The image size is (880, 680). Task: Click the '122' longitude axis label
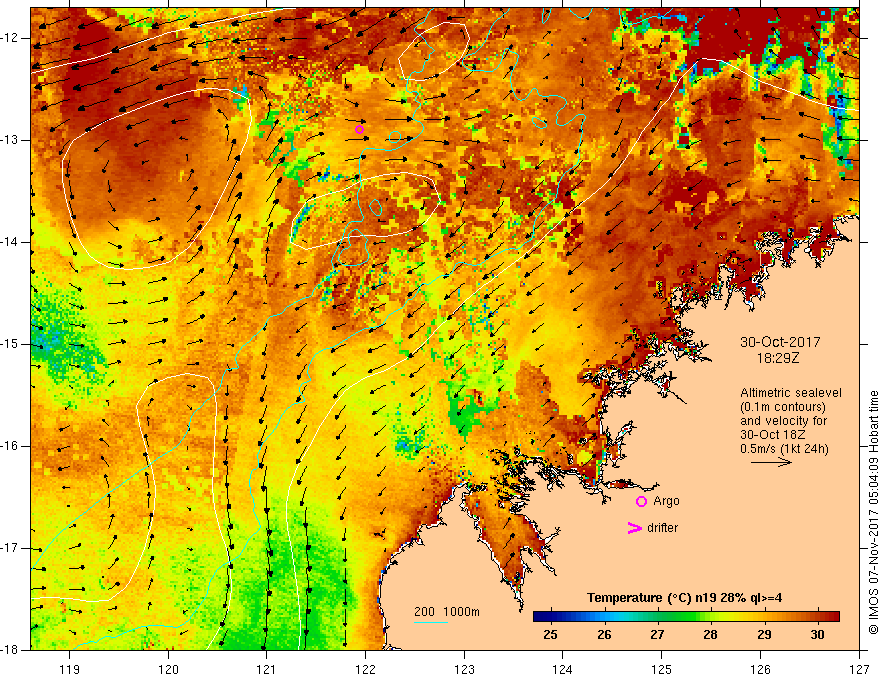365,669
